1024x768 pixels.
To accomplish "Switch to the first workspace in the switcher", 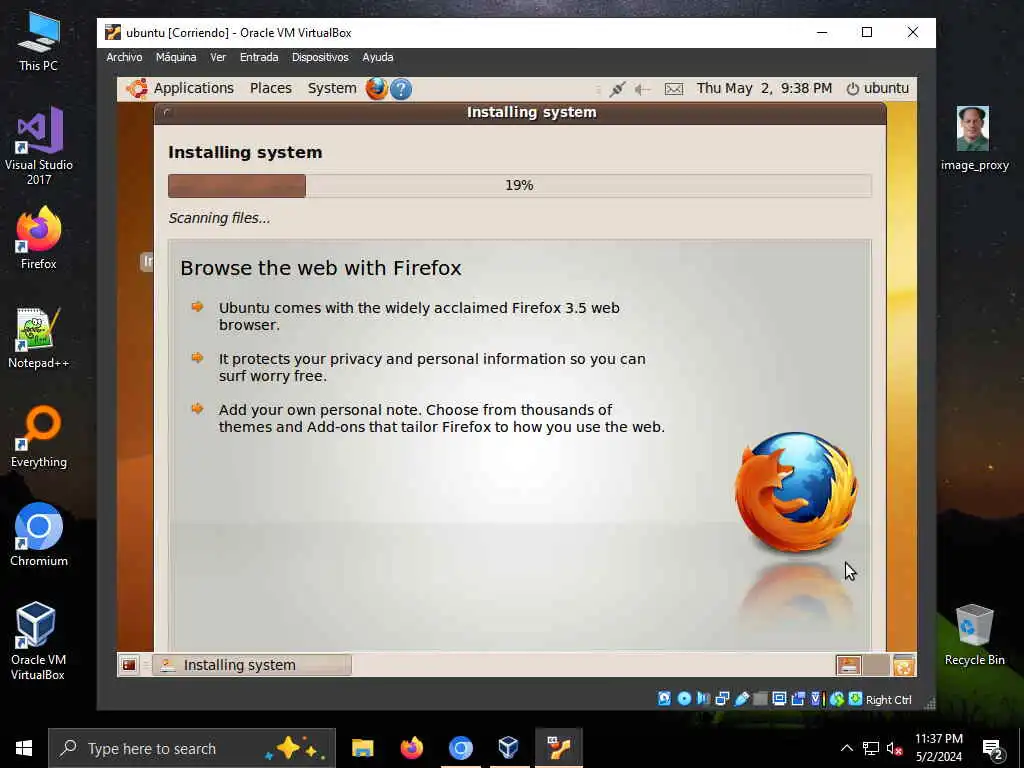I will click(848, 665).
